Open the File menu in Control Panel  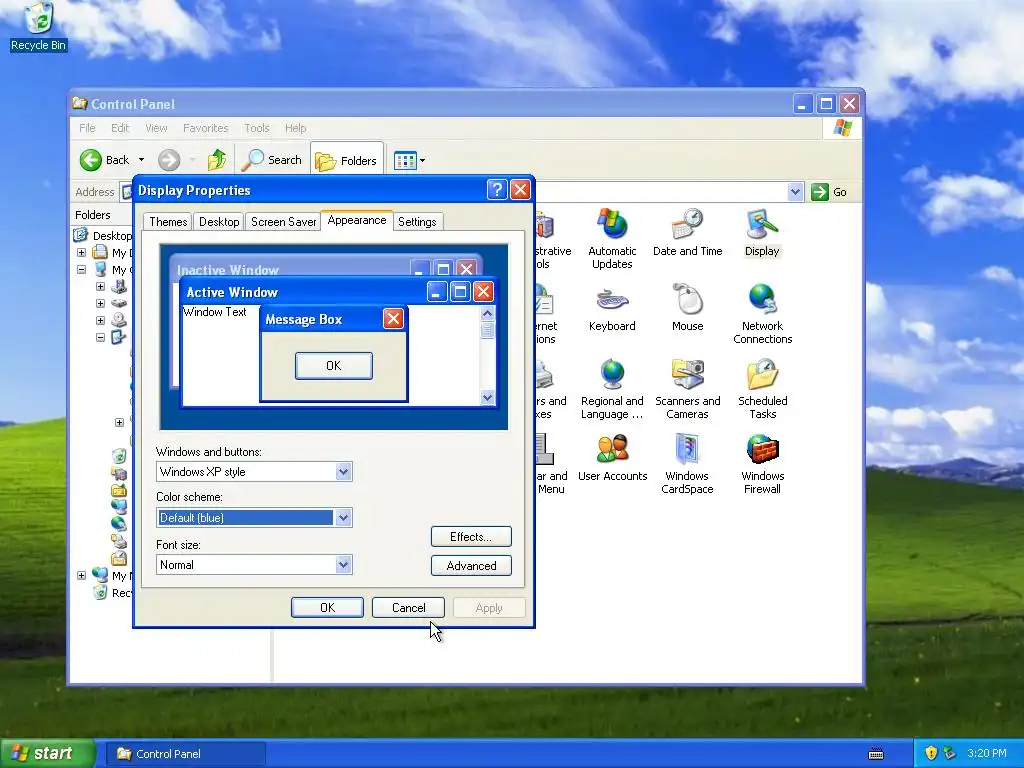coord(87,128)
